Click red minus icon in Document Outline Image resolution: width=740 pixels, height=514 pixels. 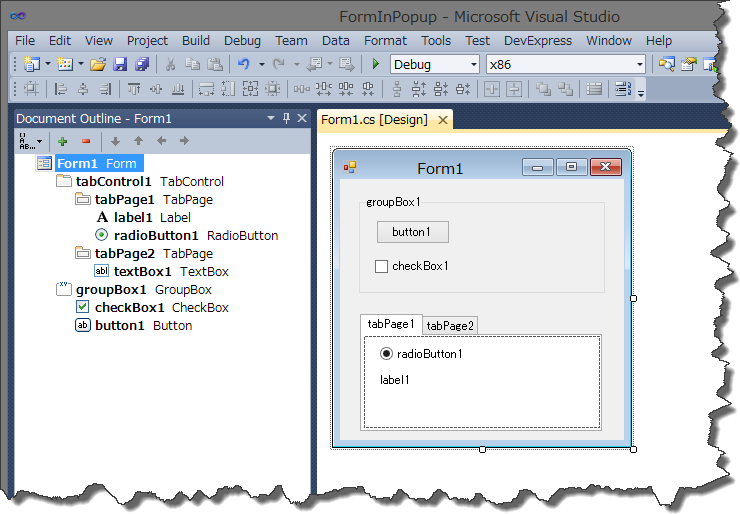click(x=86, y=141)
